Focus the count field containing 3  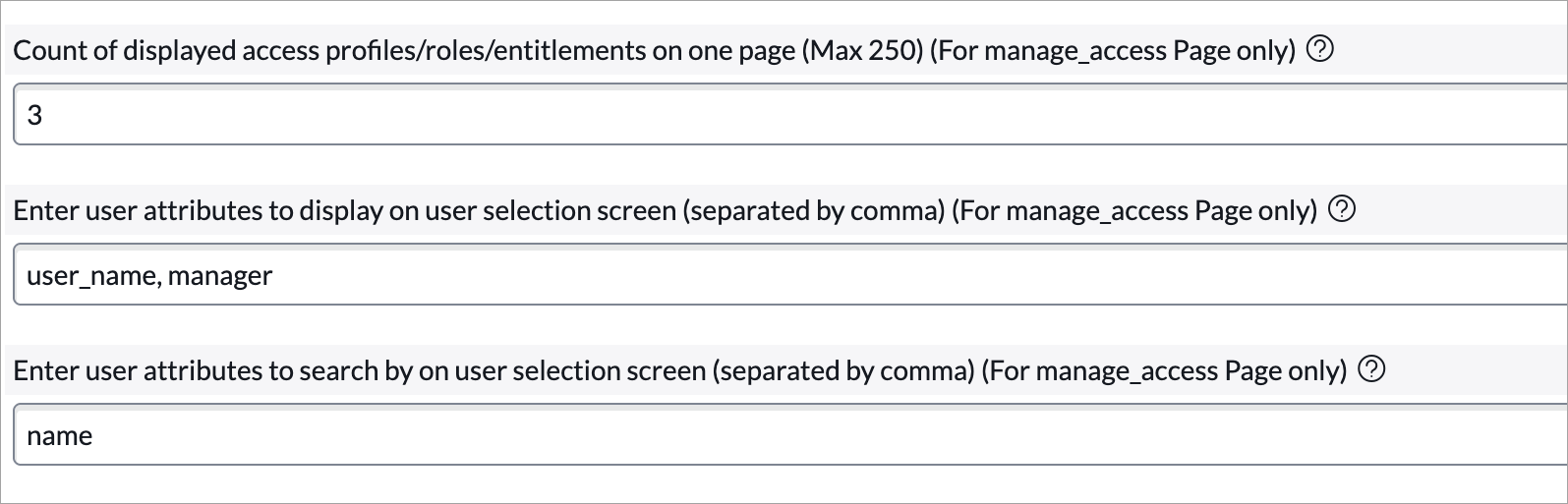coord(790,115)
